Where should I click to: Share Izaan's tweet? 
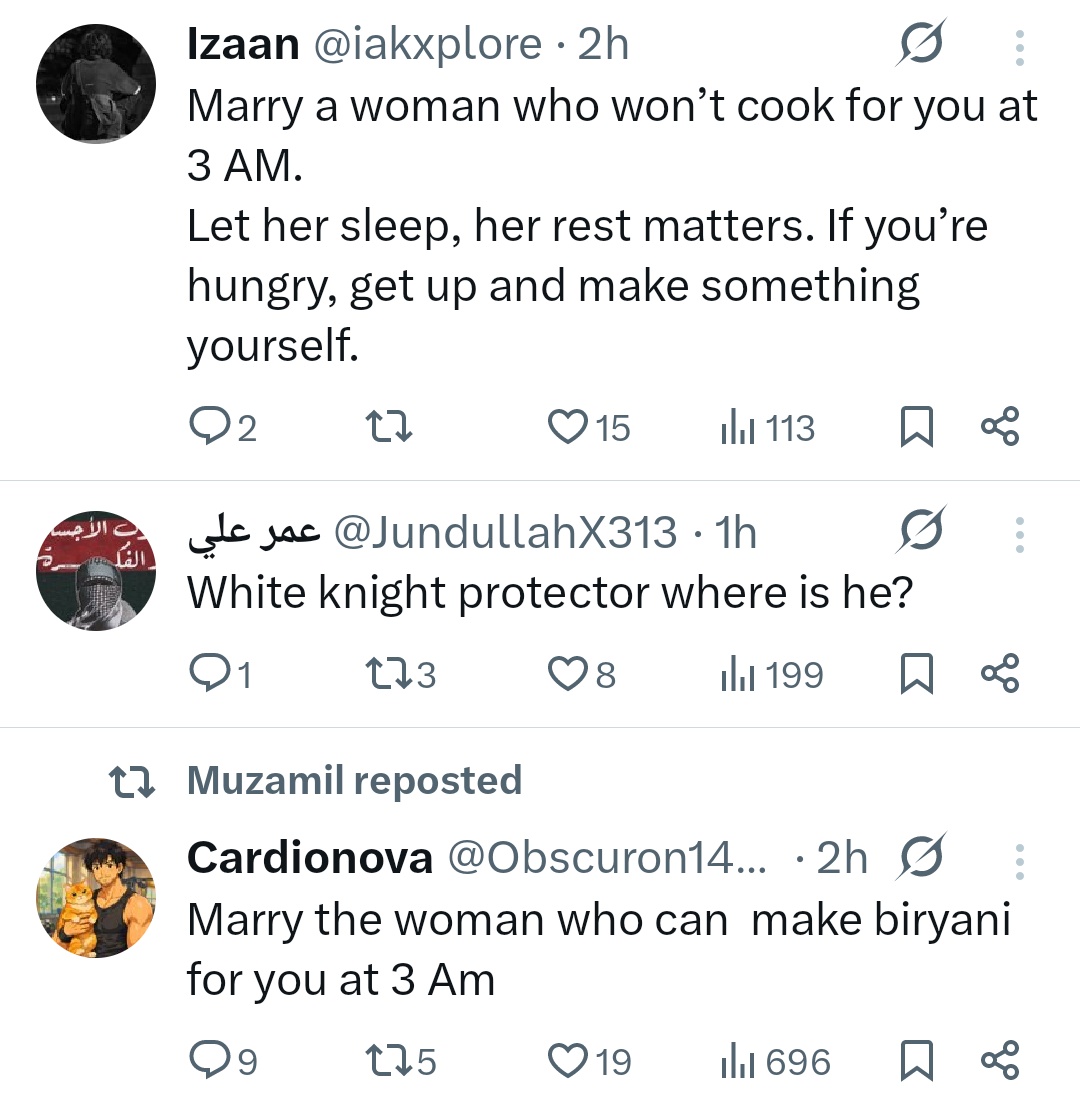coord(1000,428)
